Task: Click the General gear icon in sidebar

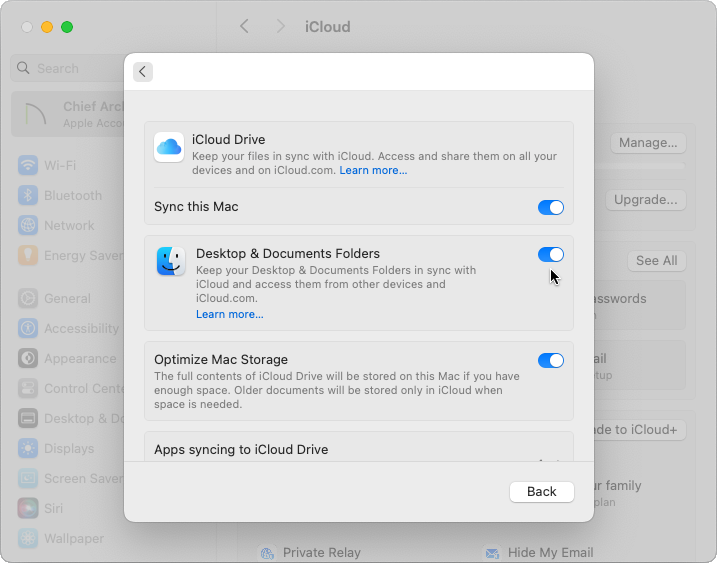Action: click(x=28, y=298)
